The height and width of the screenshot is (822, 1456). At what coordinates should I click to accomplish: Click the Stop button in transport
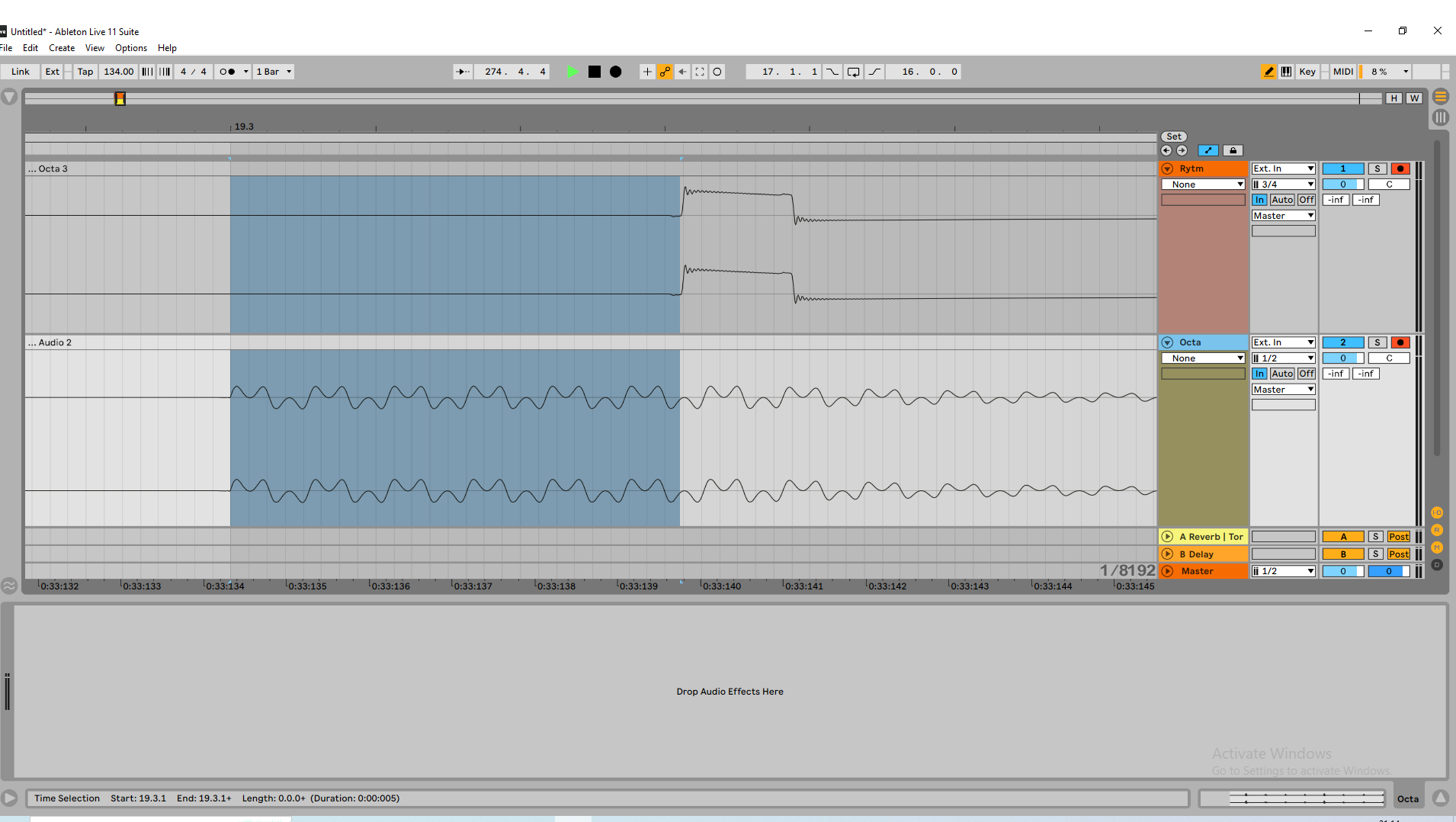595,72
